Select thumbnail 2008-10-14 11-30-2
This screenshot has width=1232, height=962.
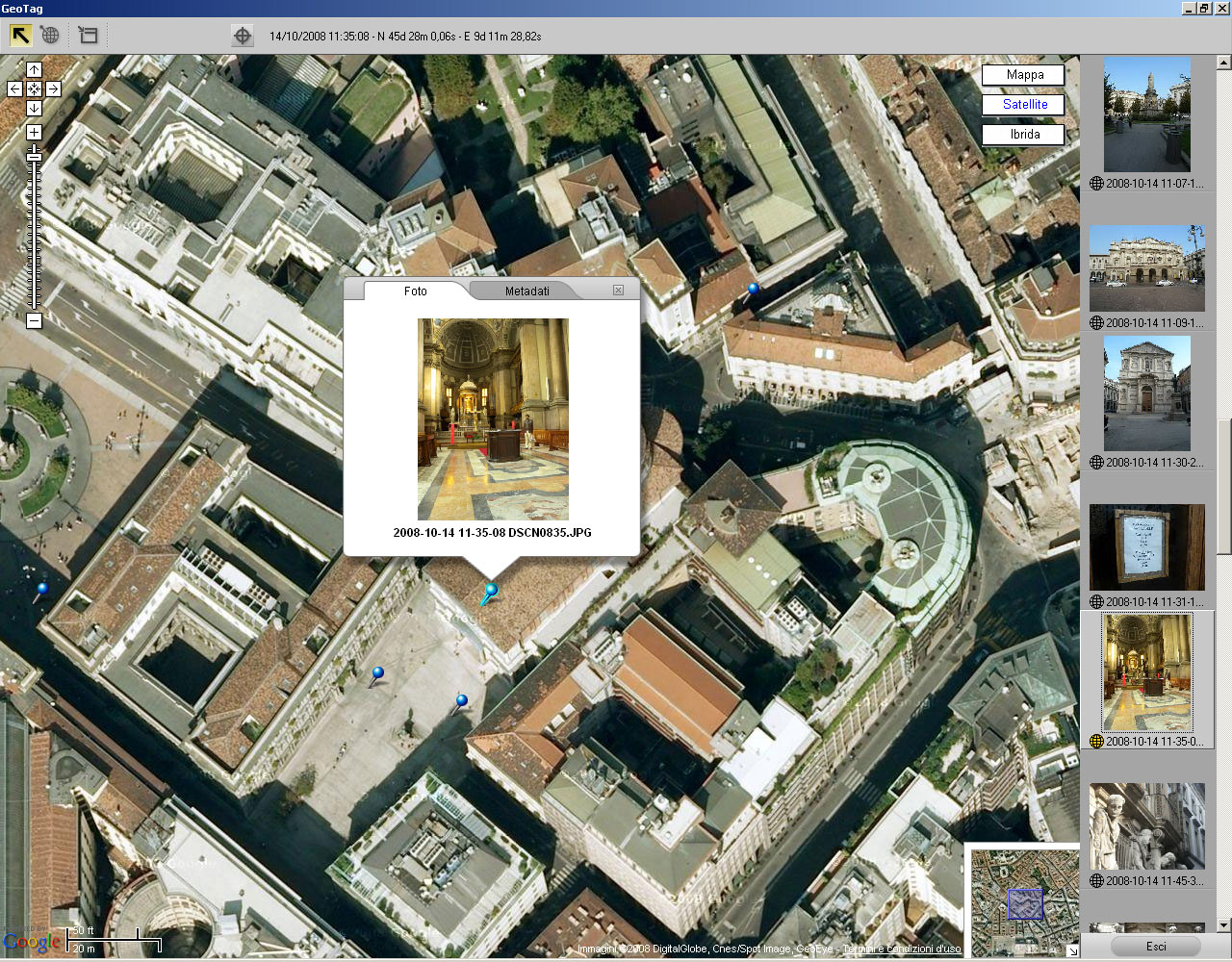pos(1146,393)
